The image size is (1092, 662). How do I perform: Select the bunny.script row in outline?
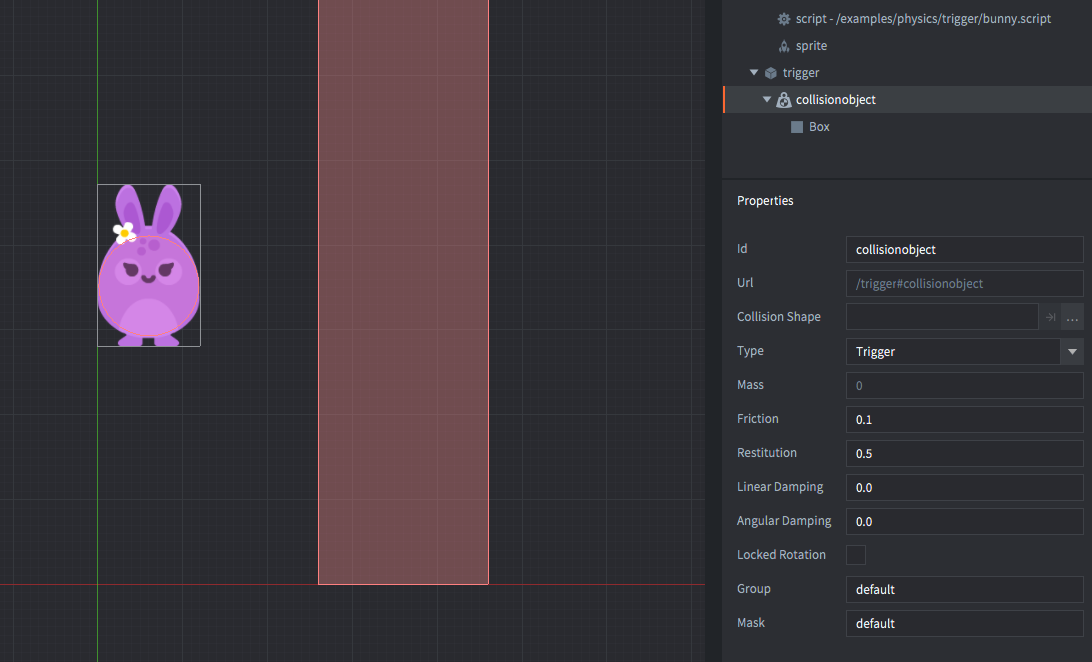[907, 19]
